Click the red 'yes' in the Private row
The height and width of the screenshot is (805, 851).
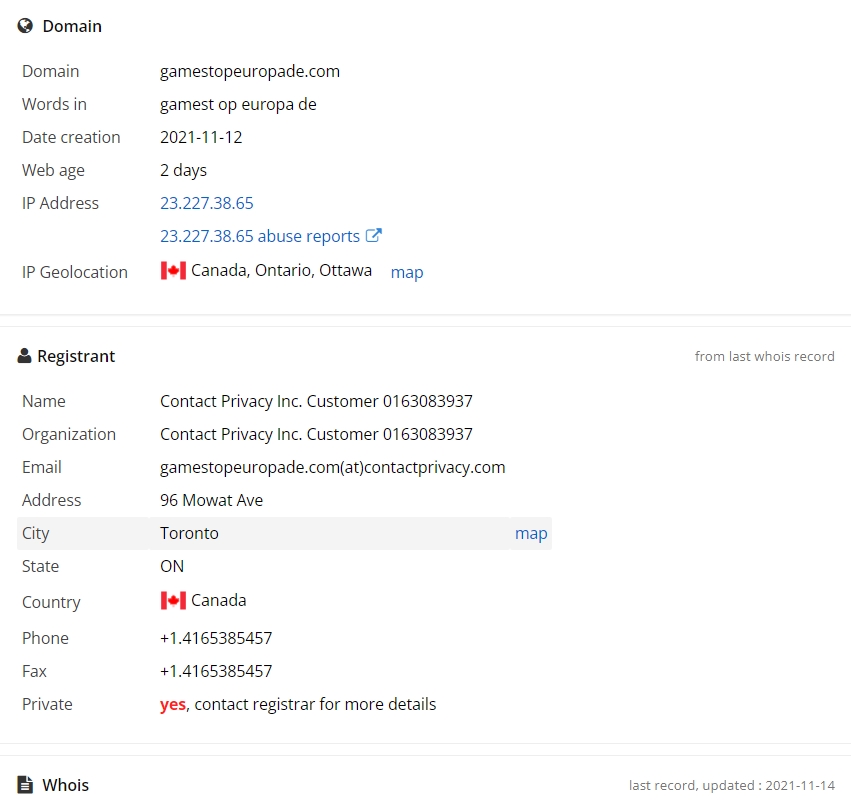172,704
